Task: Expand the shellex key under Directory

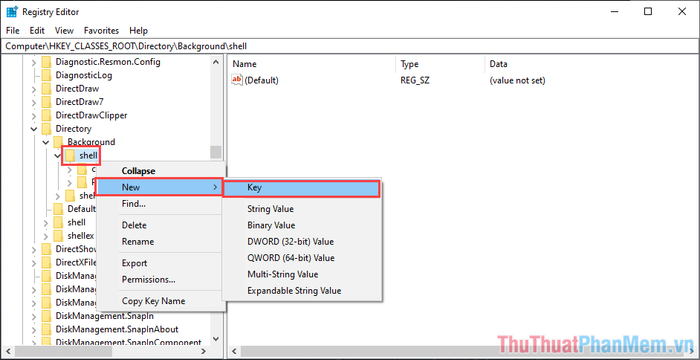Action: (x=46, y=236)
